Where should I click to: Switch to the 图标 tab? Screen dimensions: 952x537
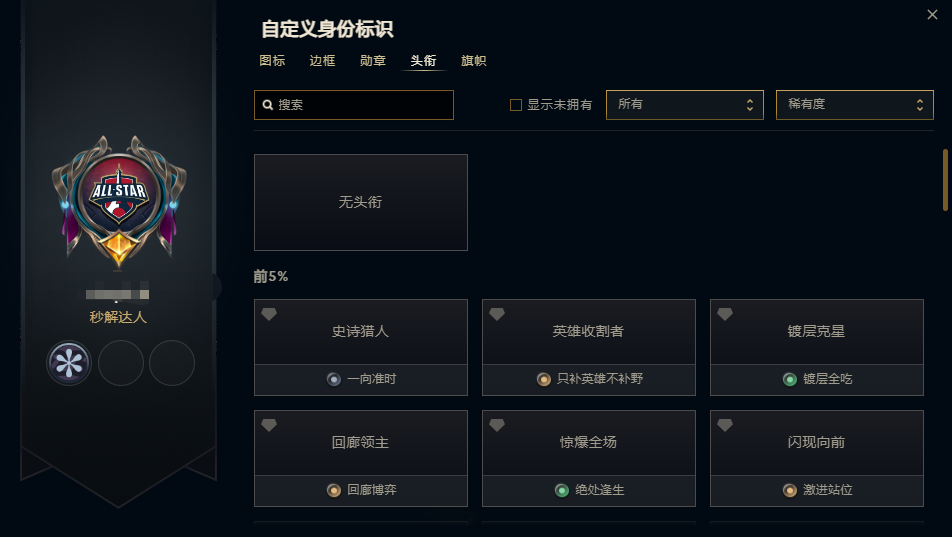click(272, 61)
